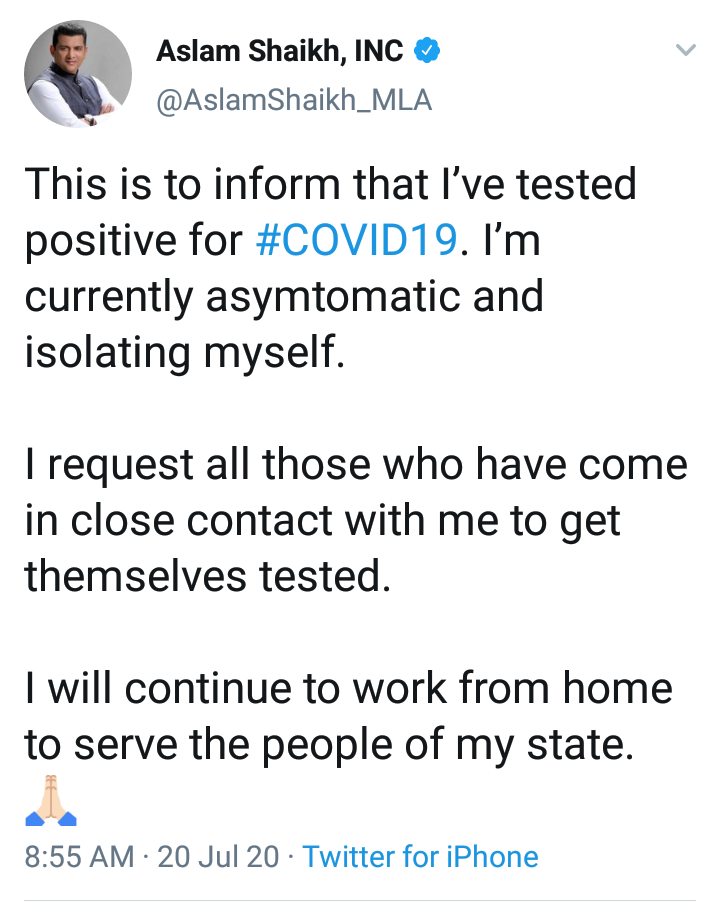Click the line "I will continue to work from home"
This screenshot has width=720, height=901.
pos(348,688)
